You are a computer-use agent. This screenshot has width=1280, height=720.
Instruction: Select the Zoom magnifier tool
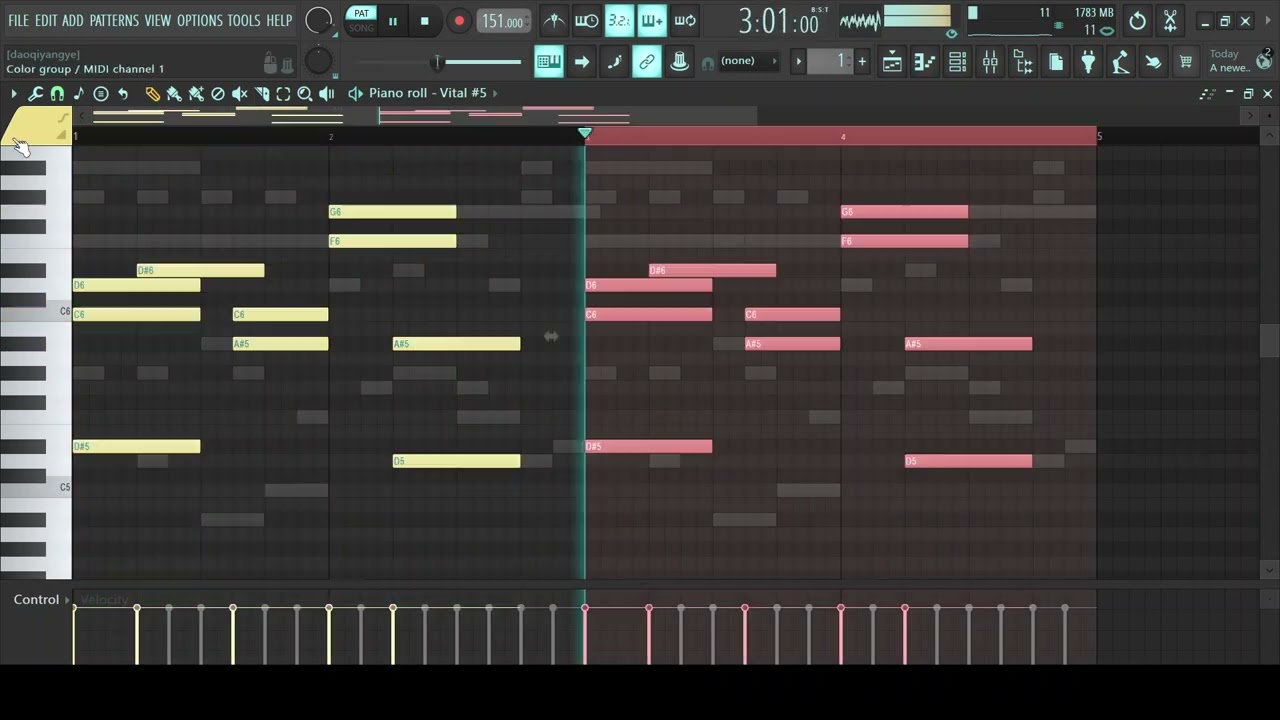305,93
